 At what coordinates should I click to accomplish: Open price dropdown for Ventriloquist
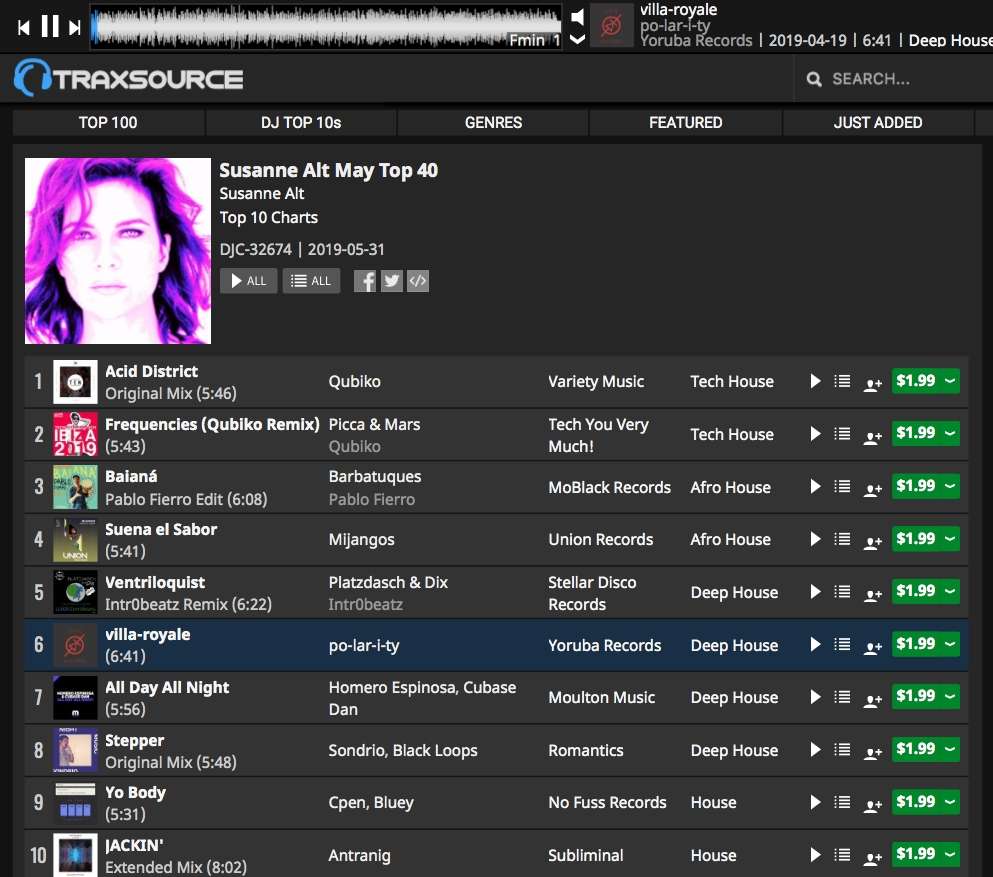click(950, 591)
